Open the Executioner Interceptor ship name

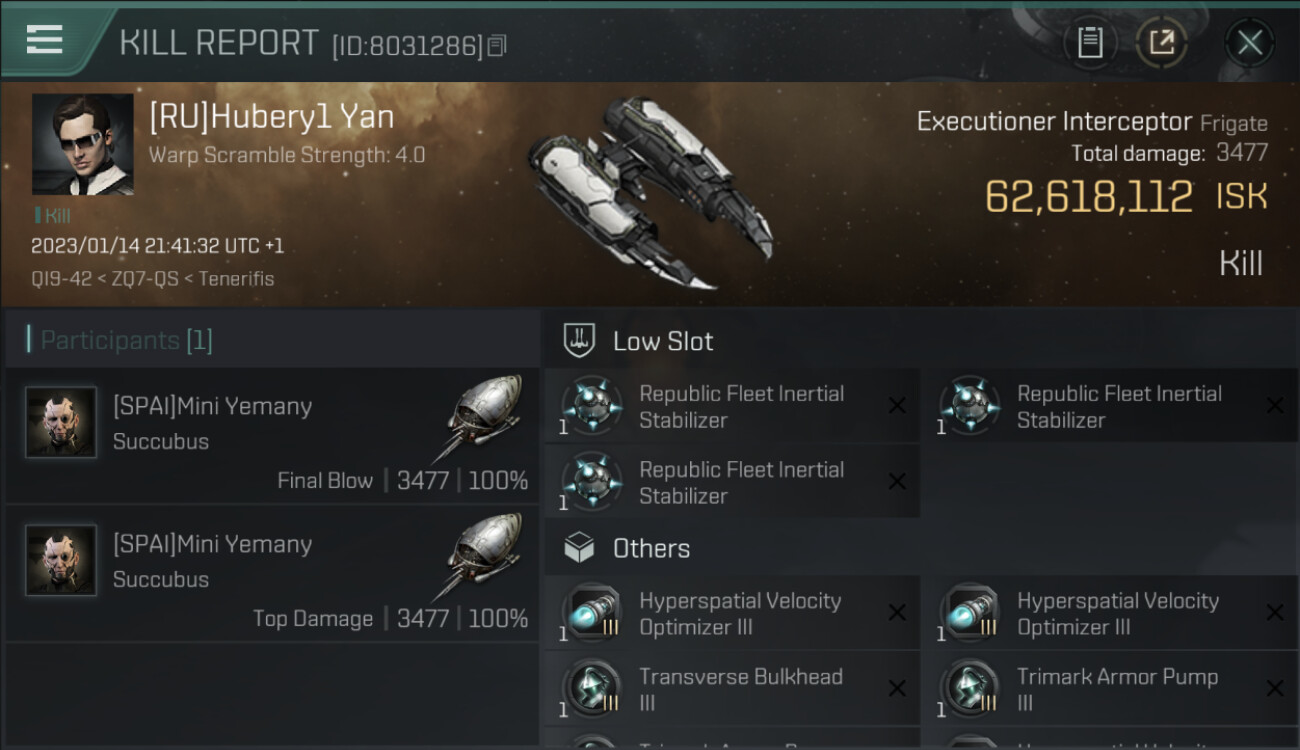[1054, 122]
